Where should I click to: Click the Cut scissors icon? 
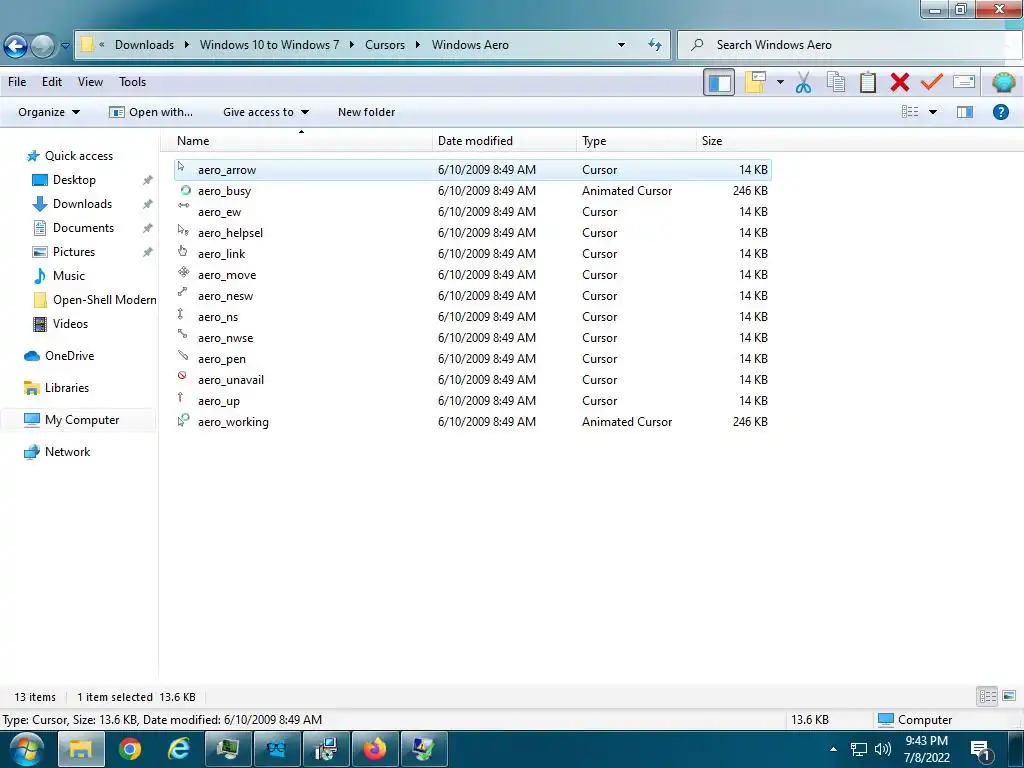(x=803, y=82)
